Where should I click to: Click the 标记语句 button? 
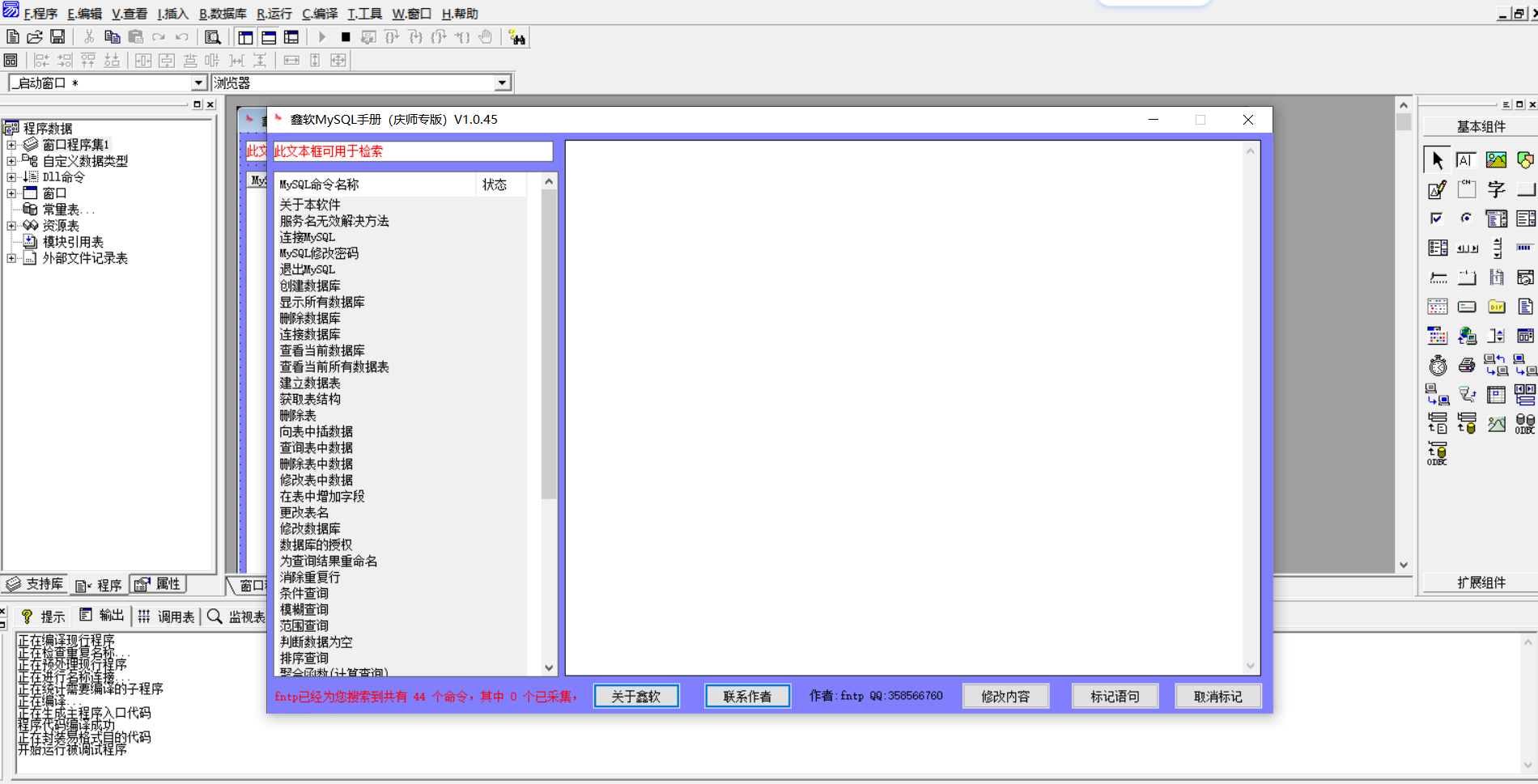pyautogui.click(x=1115, y=696)
